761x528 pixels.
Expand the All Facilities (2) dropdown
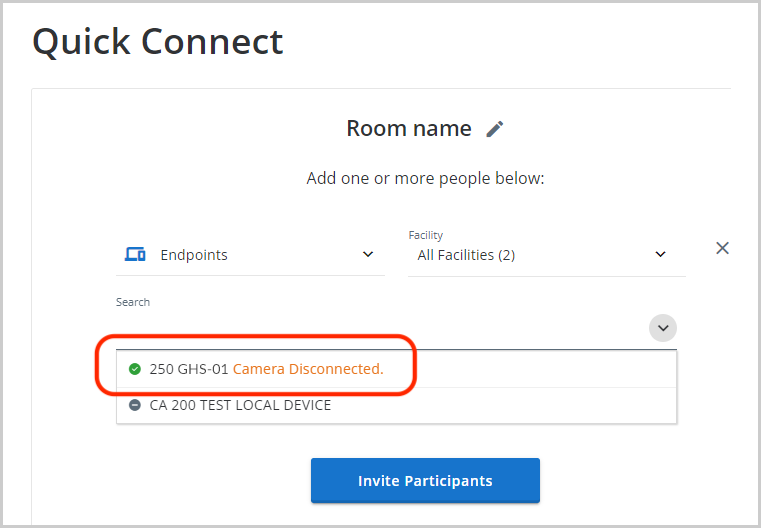(546, 255)
